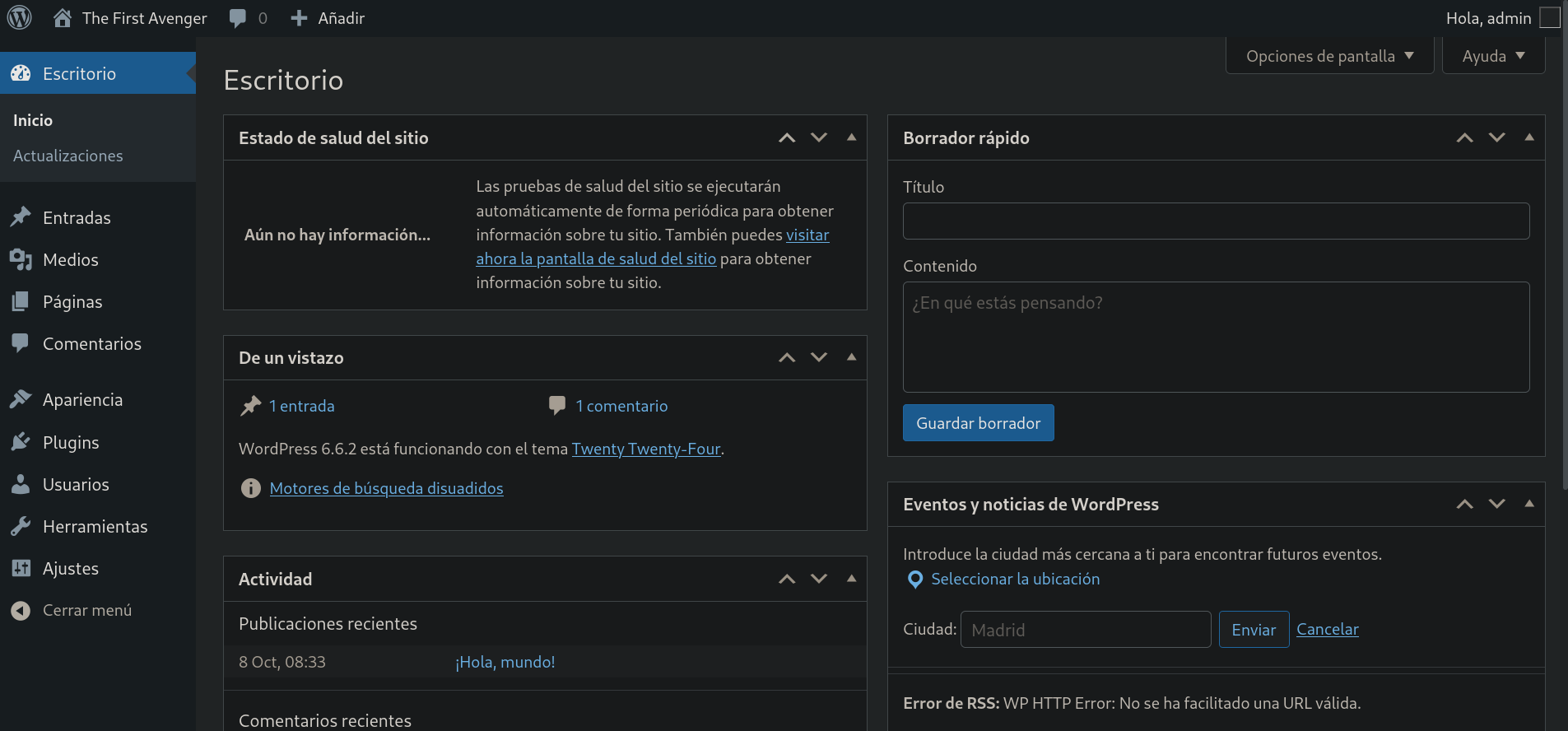The width and height of the screenshot is (1568, 731).
Task: Open the ¡Hola, mundo! post link
Action: coord(505,662)
